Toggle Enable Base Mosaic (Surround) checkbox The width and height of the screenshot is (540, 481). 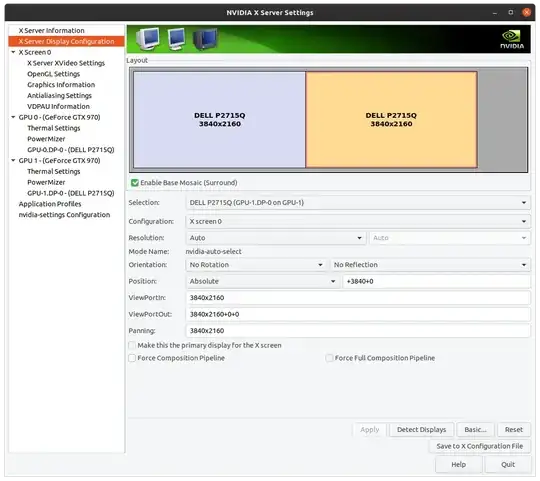tap(135, 182)
